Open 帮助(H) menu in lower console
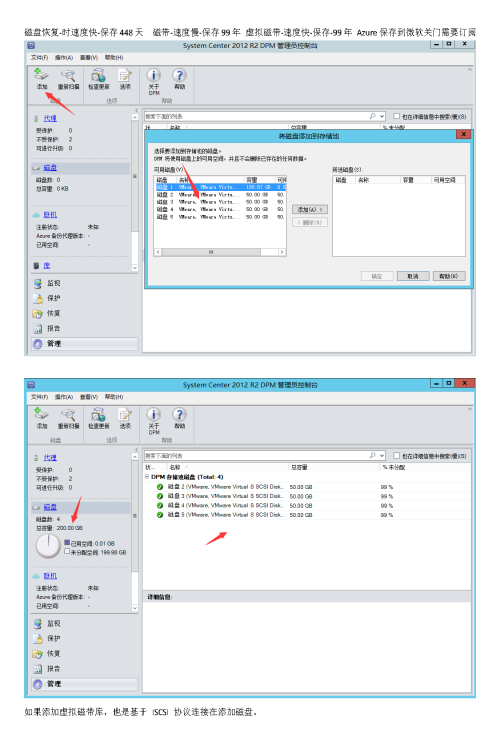This screenshot has width=500, height=748. pyautogui.click(x=114, y=397)
